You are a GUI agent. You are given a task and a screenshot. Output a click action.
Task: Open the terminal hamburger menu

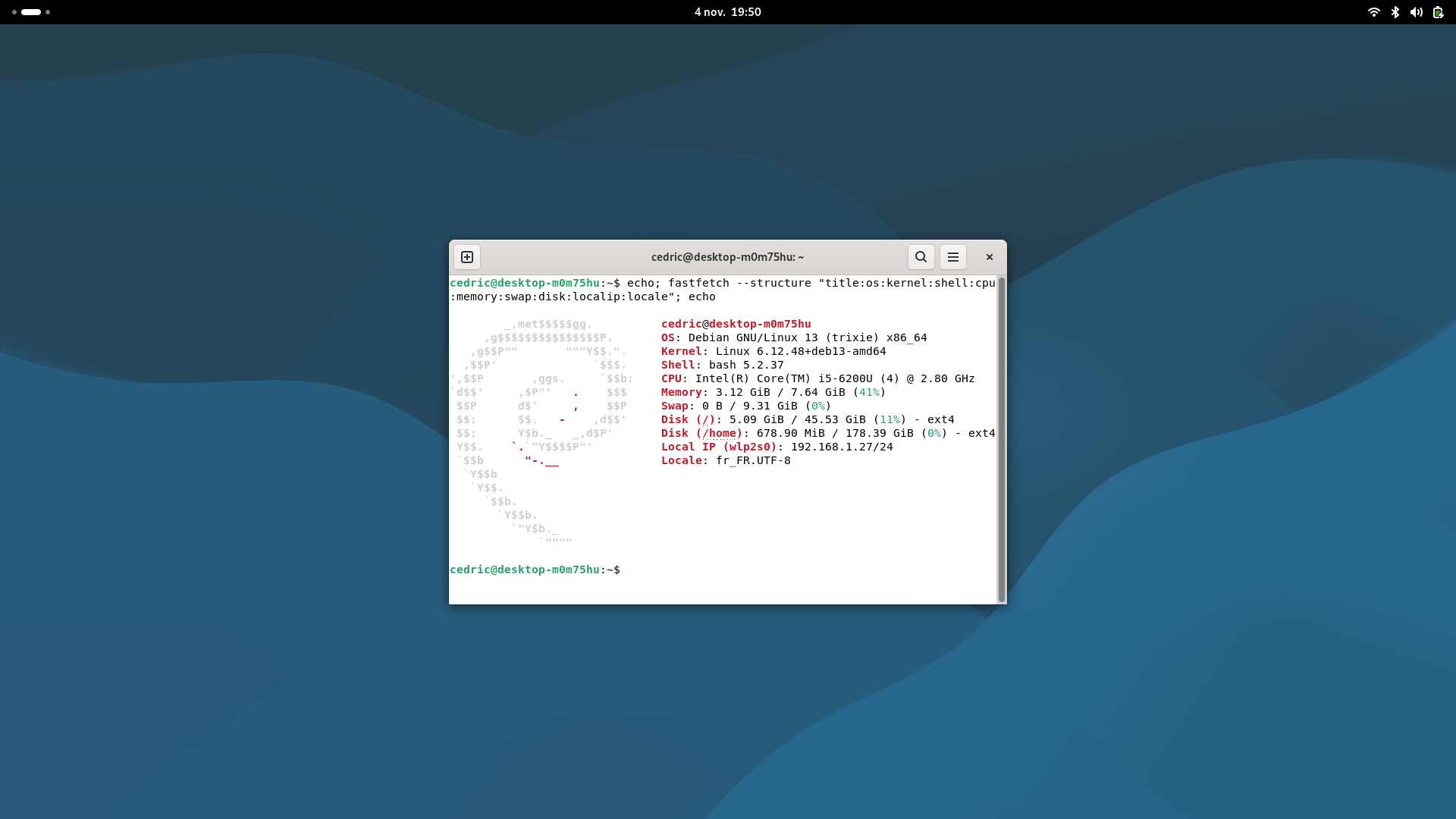click(x=953, y=257)
